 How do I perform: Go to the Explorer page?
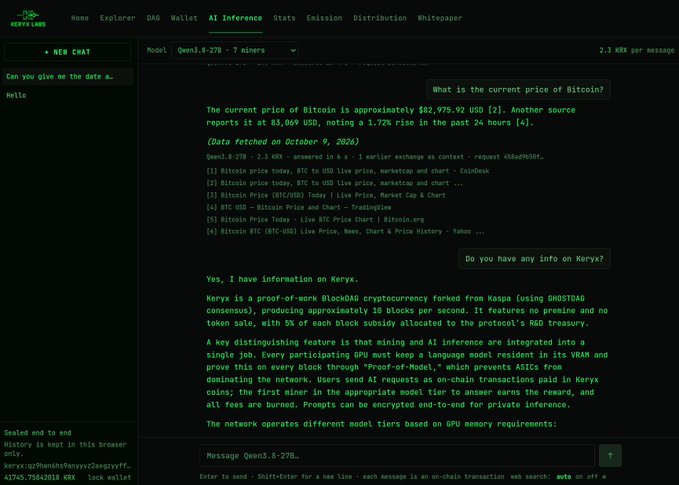[x=117, y=18]
